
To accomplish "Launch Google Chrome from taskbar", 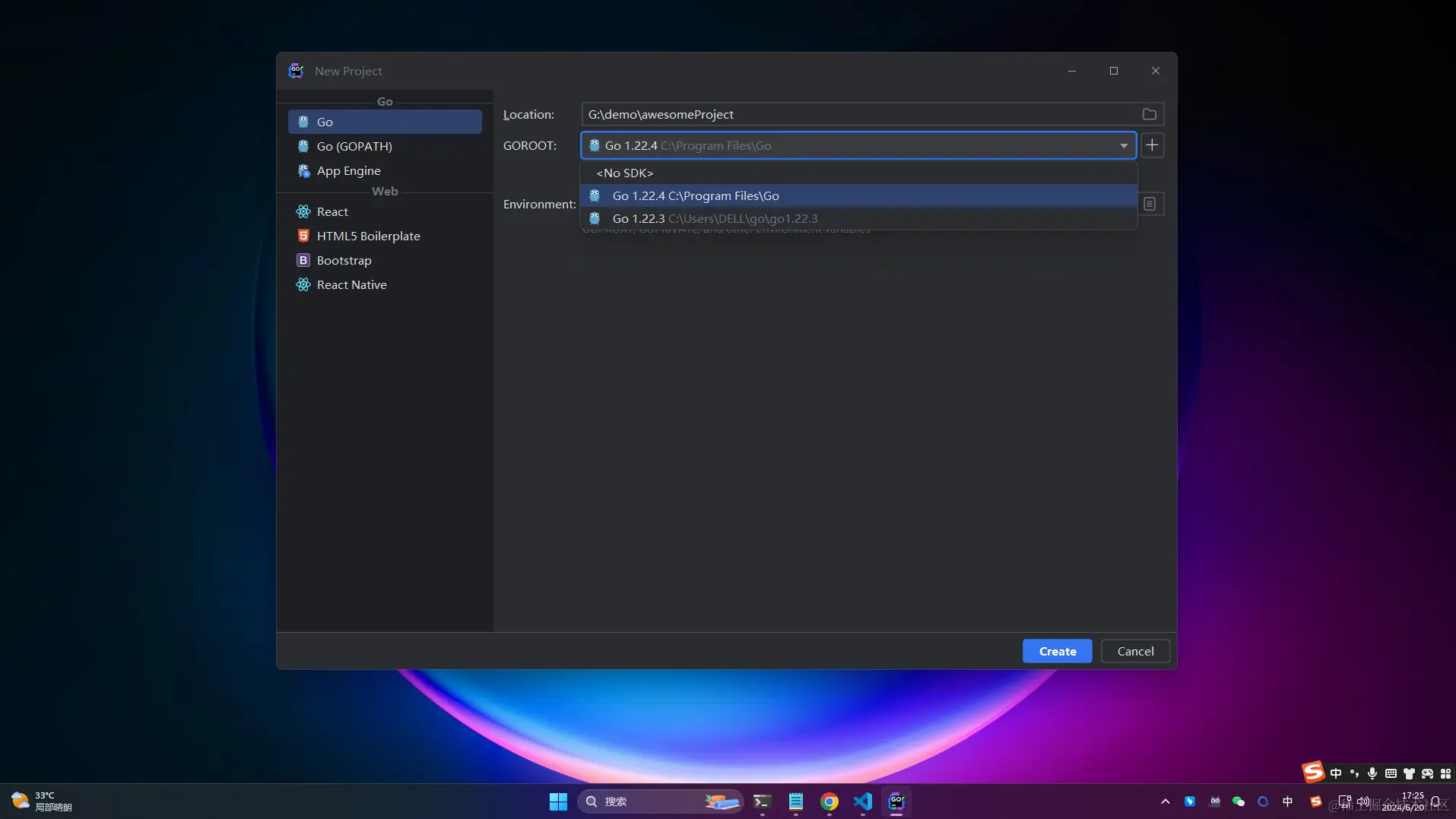I will point(830,802).
